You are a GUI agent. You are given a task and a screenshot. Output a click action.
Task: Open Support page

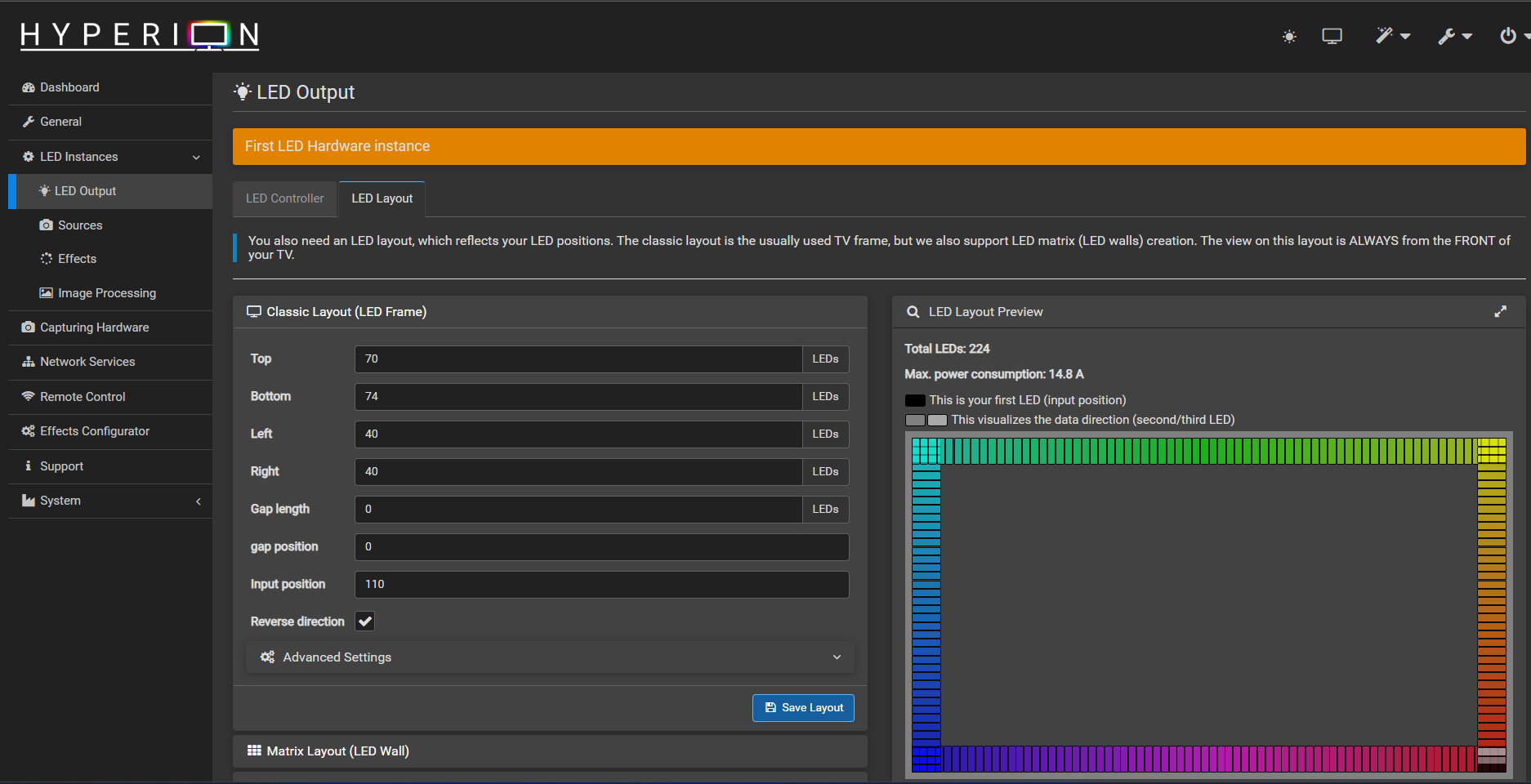tap(110, 466)
